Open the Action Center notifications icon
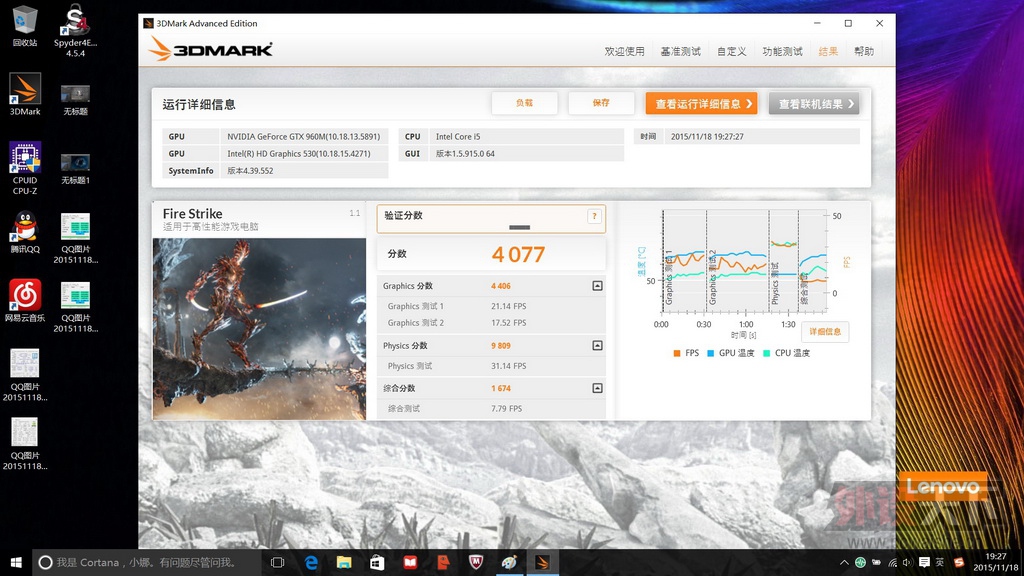 tap(924, 562)
